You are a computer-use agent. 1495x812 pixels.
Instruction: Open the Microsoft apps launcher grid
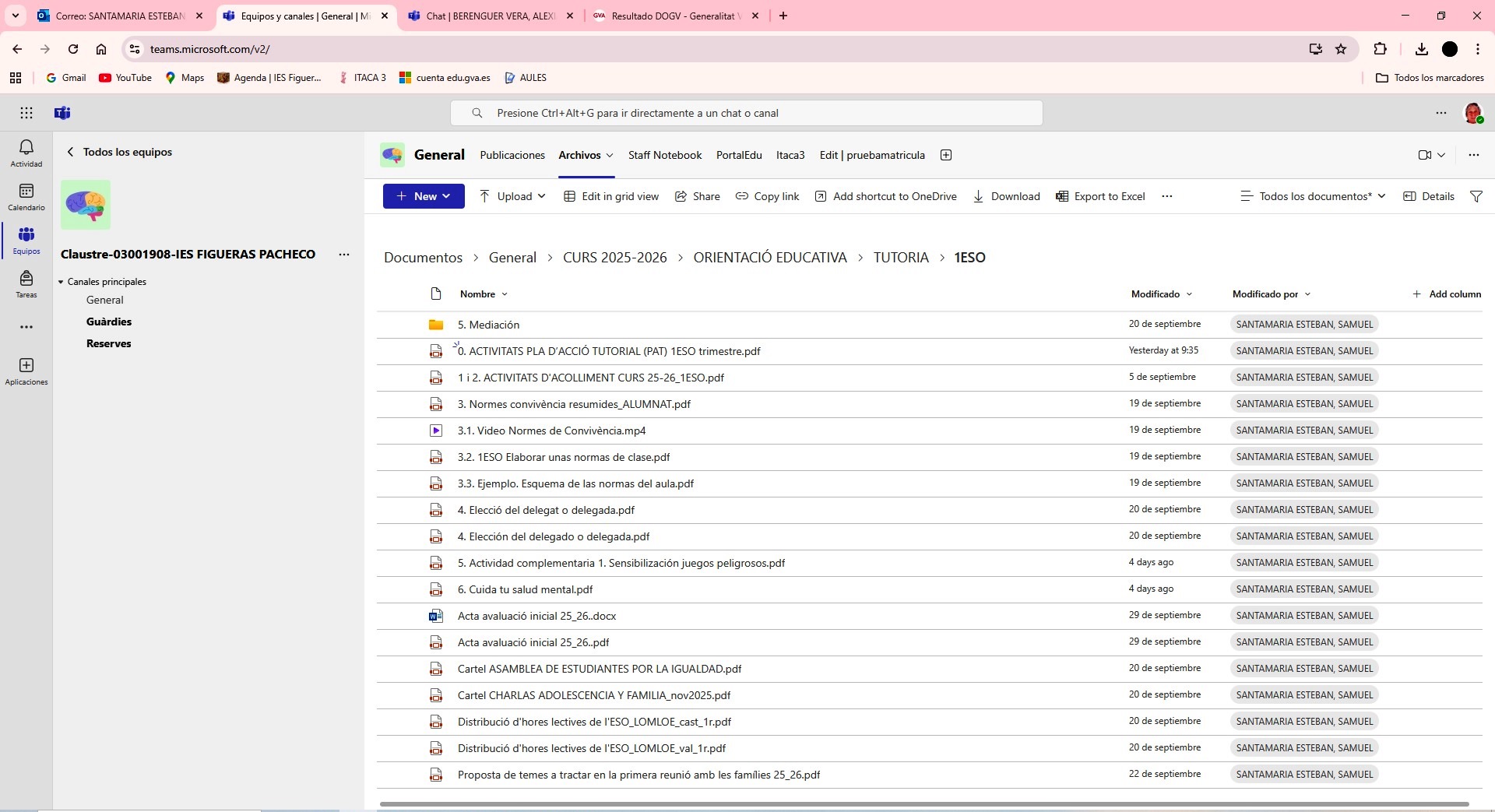[26, 113]
